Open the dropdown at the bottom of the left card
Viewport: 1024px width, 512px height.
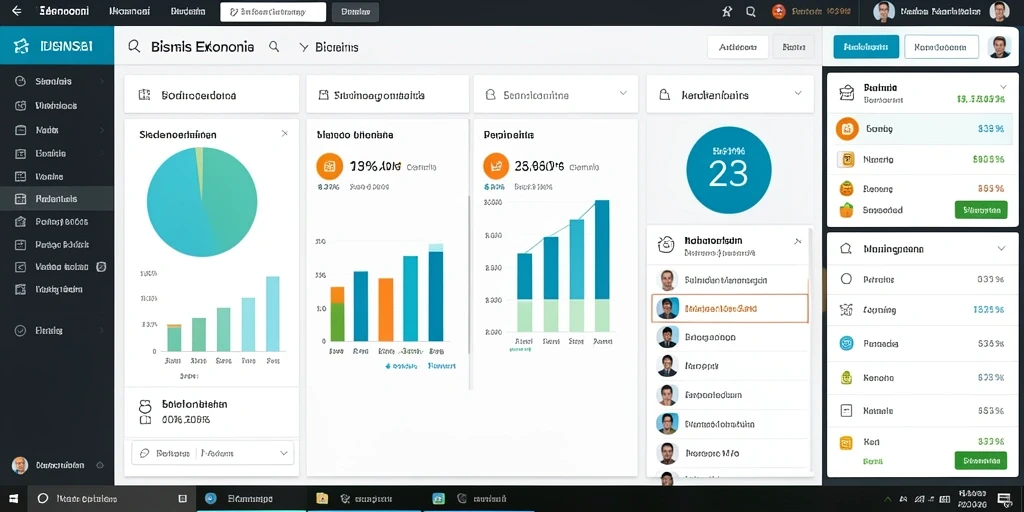tap(213, 453)
